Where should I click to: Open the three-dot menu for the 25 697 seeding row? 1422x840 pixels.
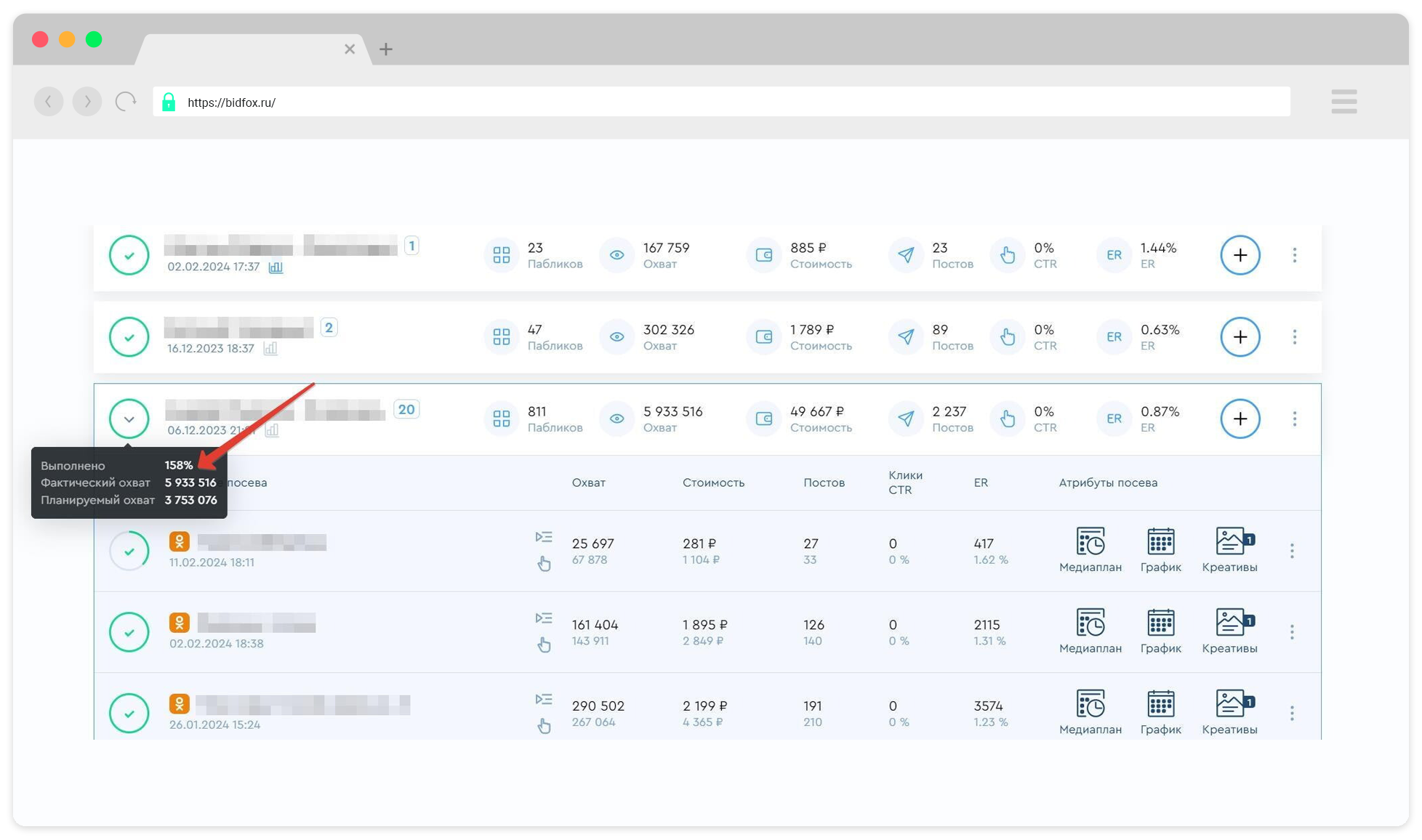[1292, 551]
